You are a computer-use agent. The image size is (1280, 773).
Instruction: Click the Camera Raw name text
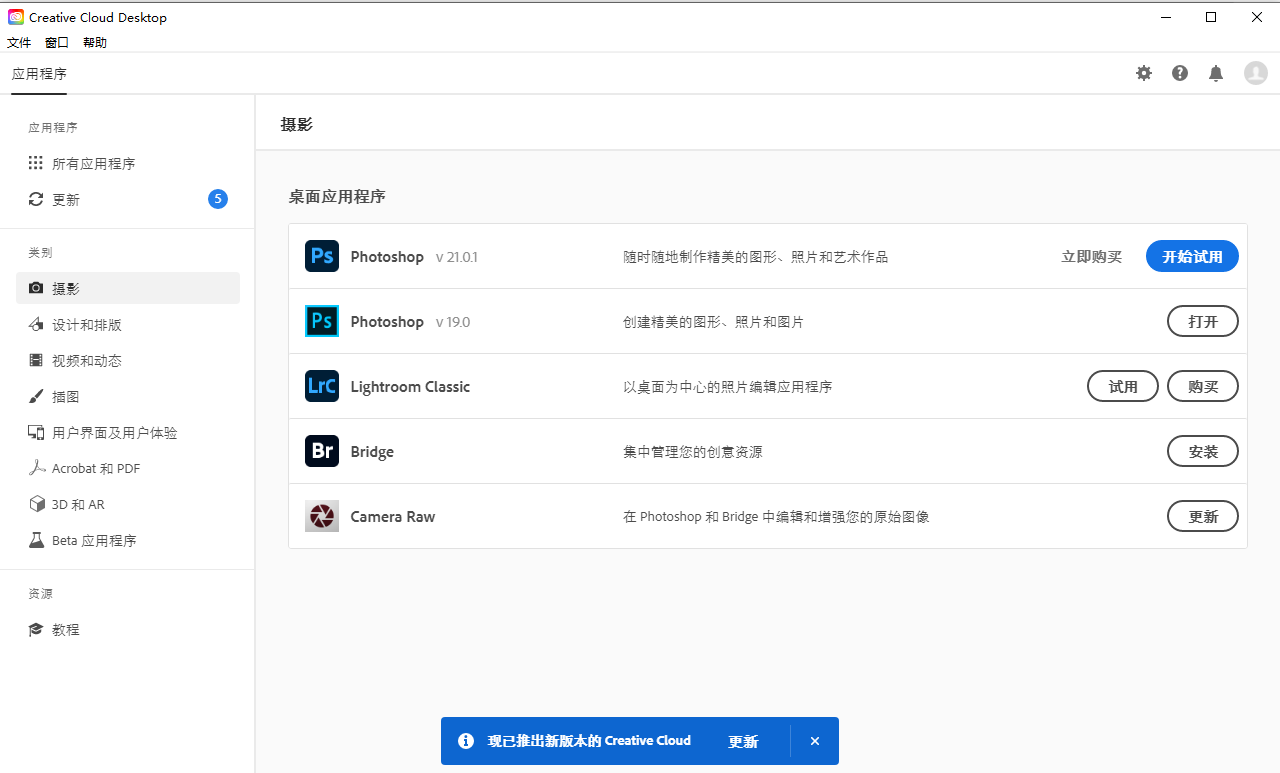393,517
